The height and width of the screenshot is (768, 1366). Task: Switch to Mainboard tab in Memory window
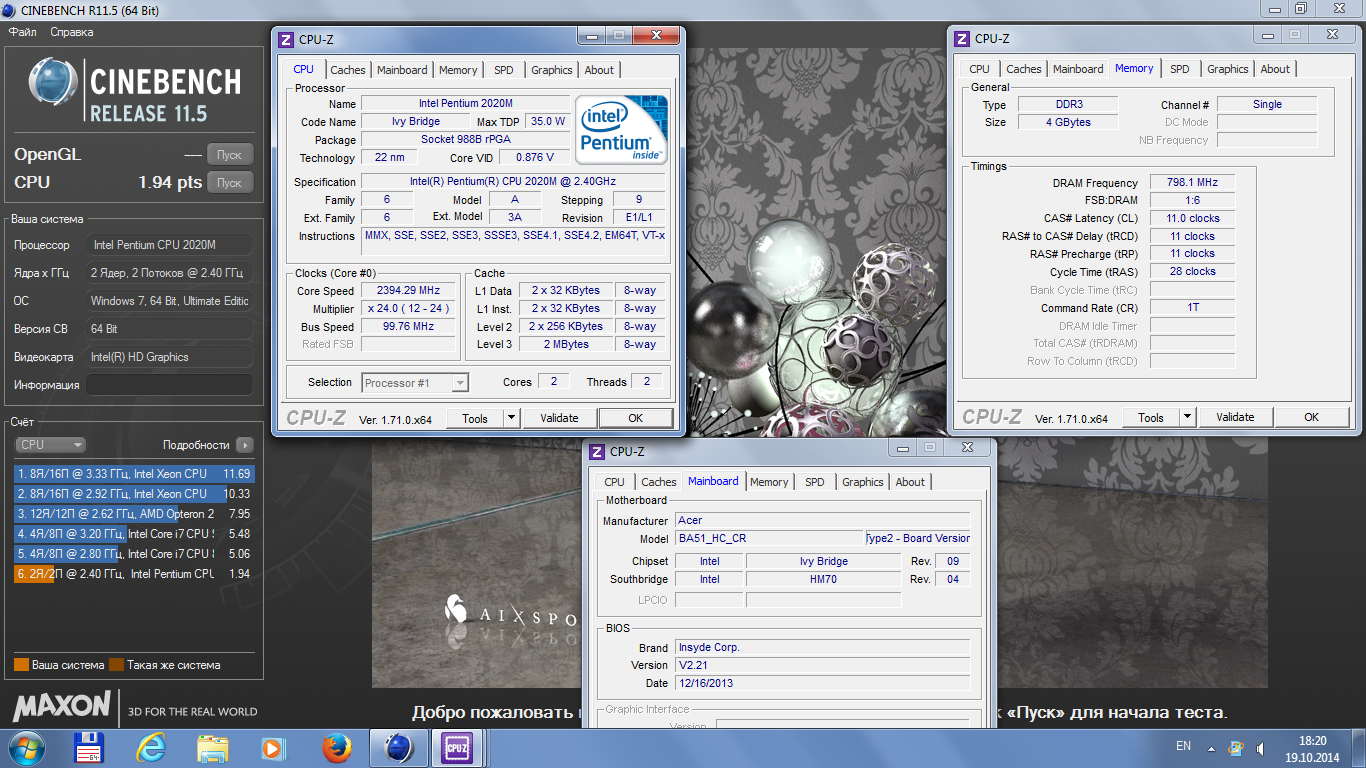[1078, 69]
